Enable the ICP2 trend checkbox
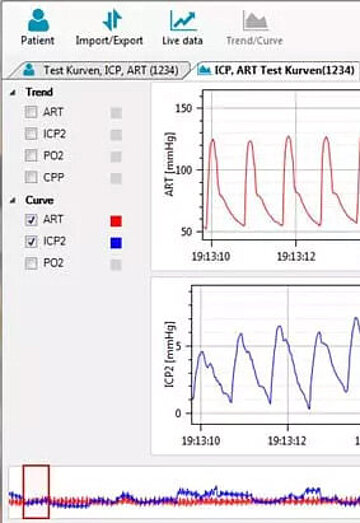This screenshot has height=523, width=360. pyautogui.click(x=31, y=134)
